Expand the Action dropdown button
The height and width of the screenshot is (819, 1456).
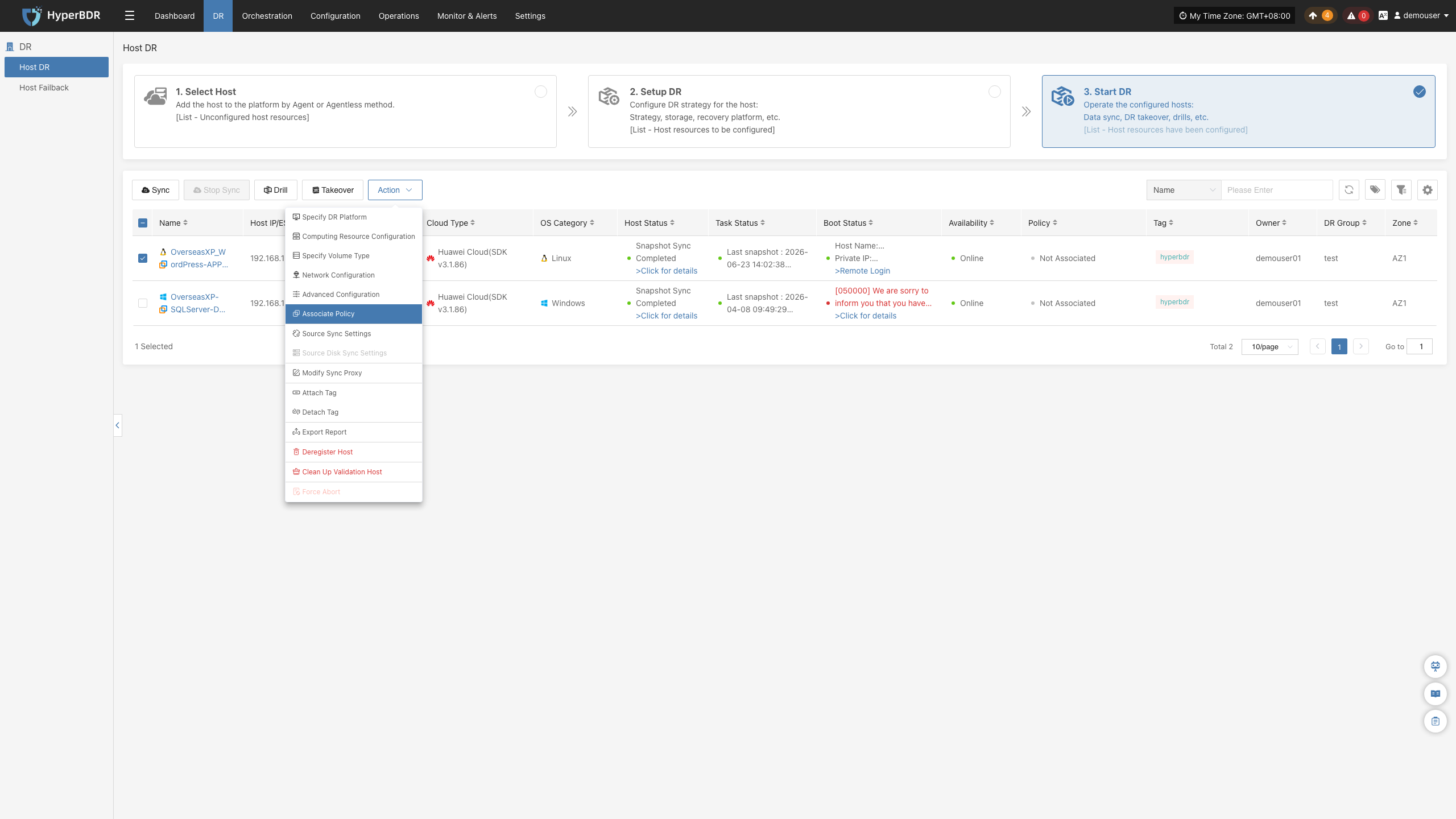[395, 190]
